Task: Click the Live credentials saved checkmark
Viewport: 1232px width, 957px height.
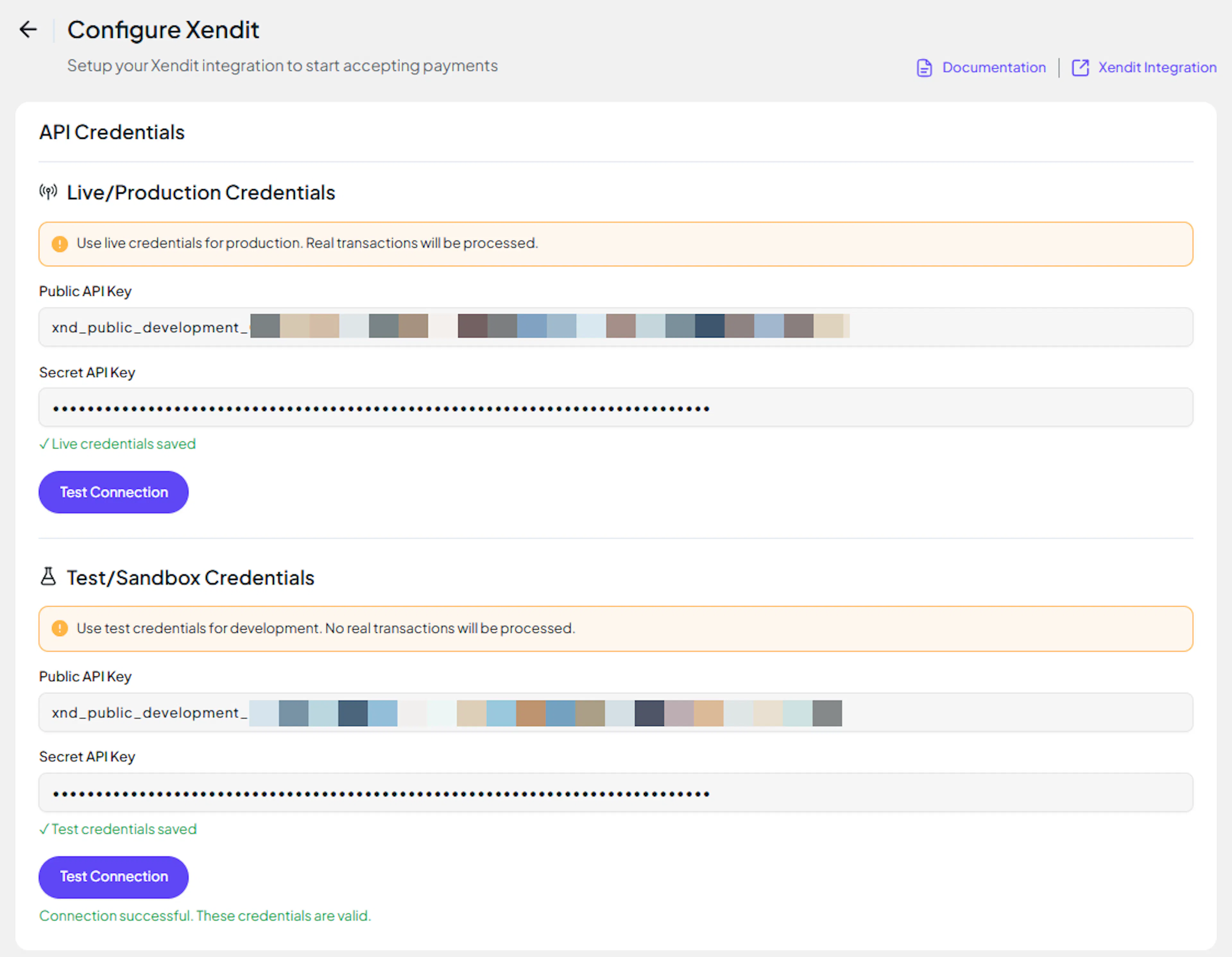Action: [44, 445]
